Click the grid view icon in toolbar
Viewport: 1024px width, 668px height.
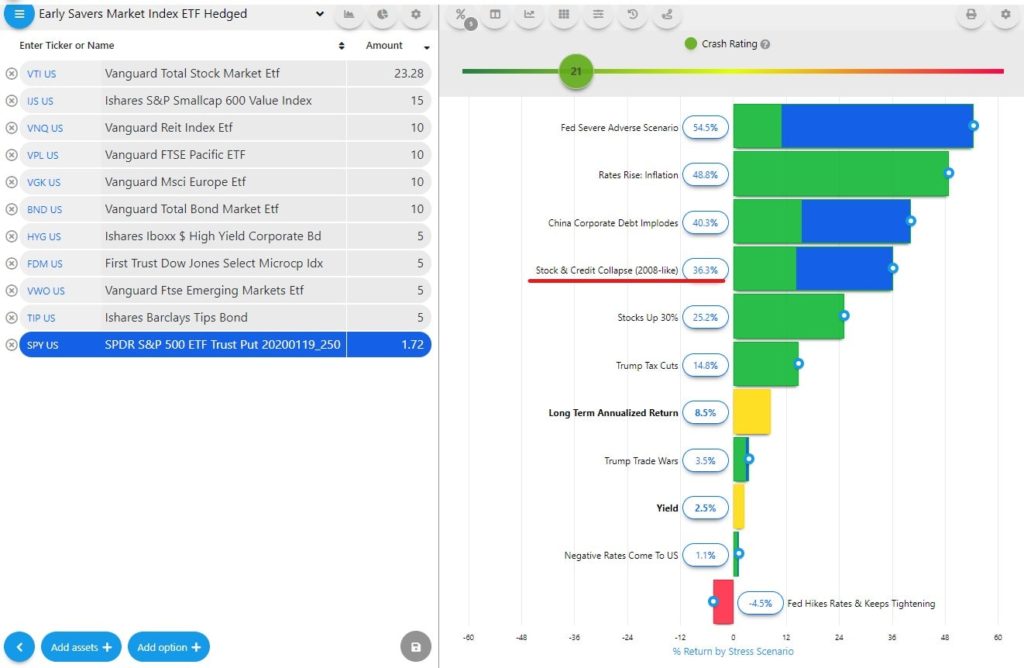tap(564, 15)
